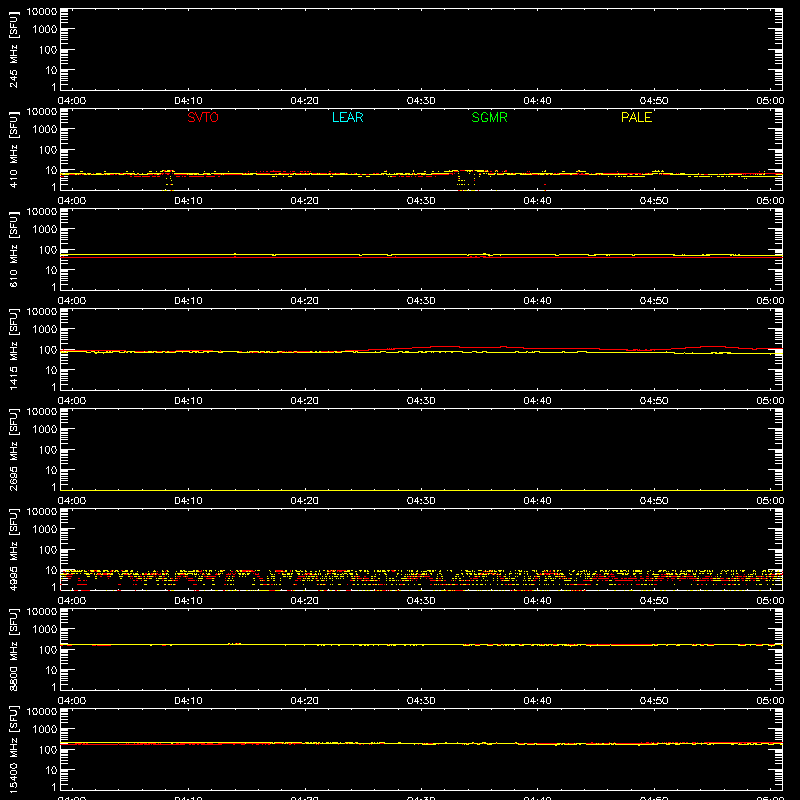The height and width of the screenshot is (800, 800).
Task: Click 04:40 time label under 4995 MHz panel
Action: pyautogui.click(x=537, y=601)
